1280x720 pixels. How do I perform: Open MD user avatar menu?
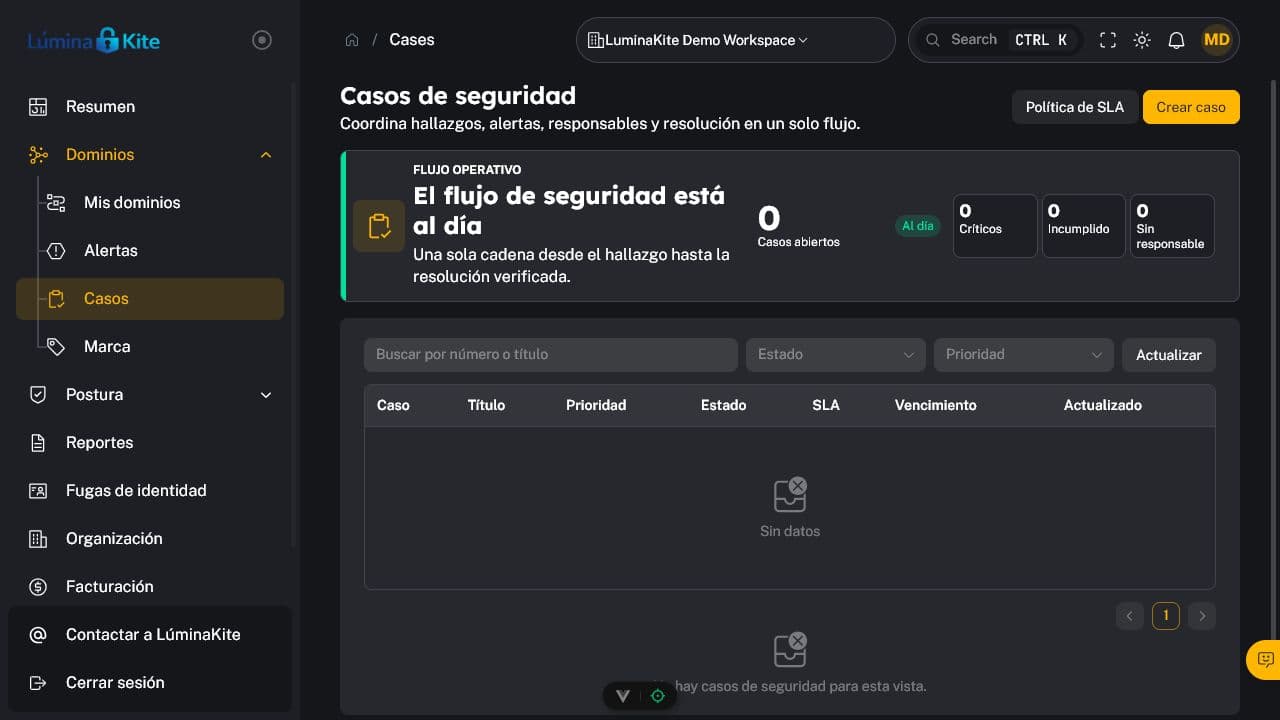pyautogui.click(x=1217, y=40)
